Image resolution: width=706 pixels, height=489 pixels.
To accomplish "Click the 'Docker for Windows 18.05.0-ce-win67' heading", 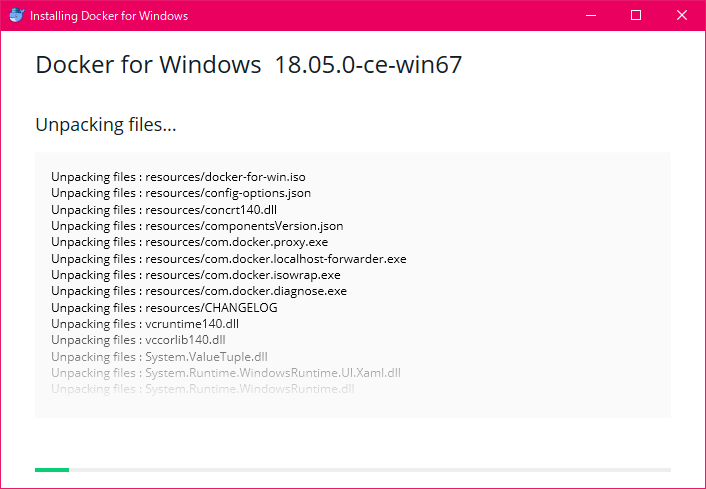I will (249, 64).
